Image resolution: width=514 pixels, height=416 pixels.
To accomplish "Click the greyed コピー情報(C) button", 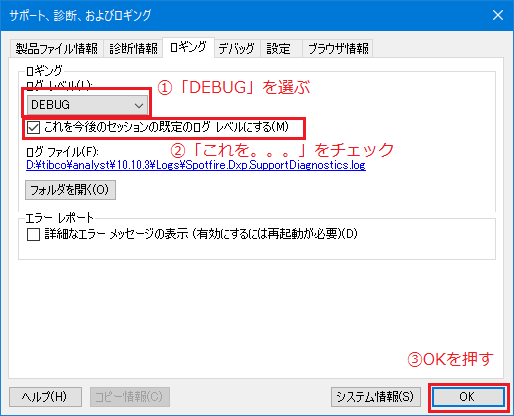I will pos(130,397).
